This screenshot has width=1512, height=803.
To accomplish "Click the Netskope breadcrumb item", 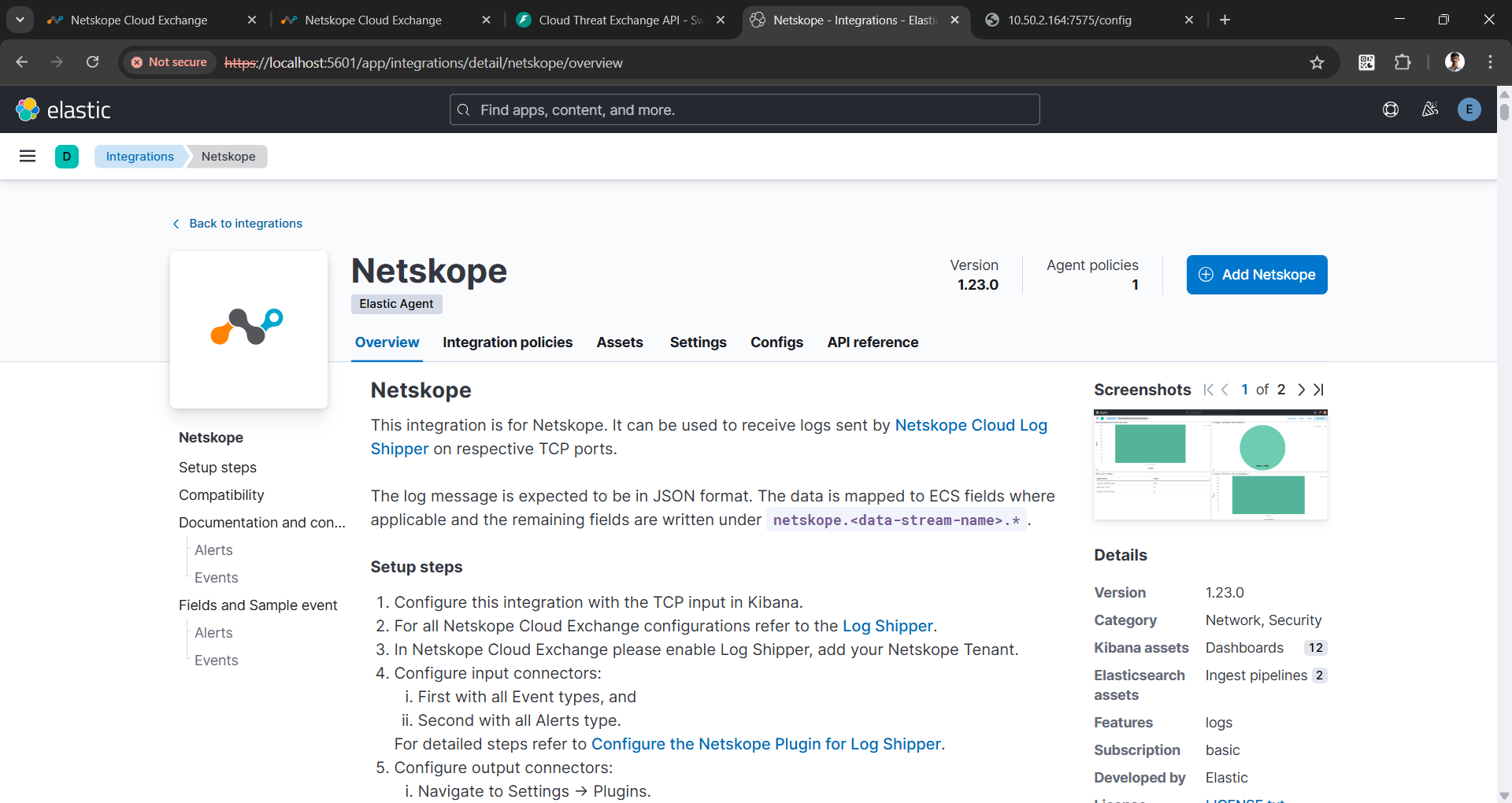I will point(228,157).
